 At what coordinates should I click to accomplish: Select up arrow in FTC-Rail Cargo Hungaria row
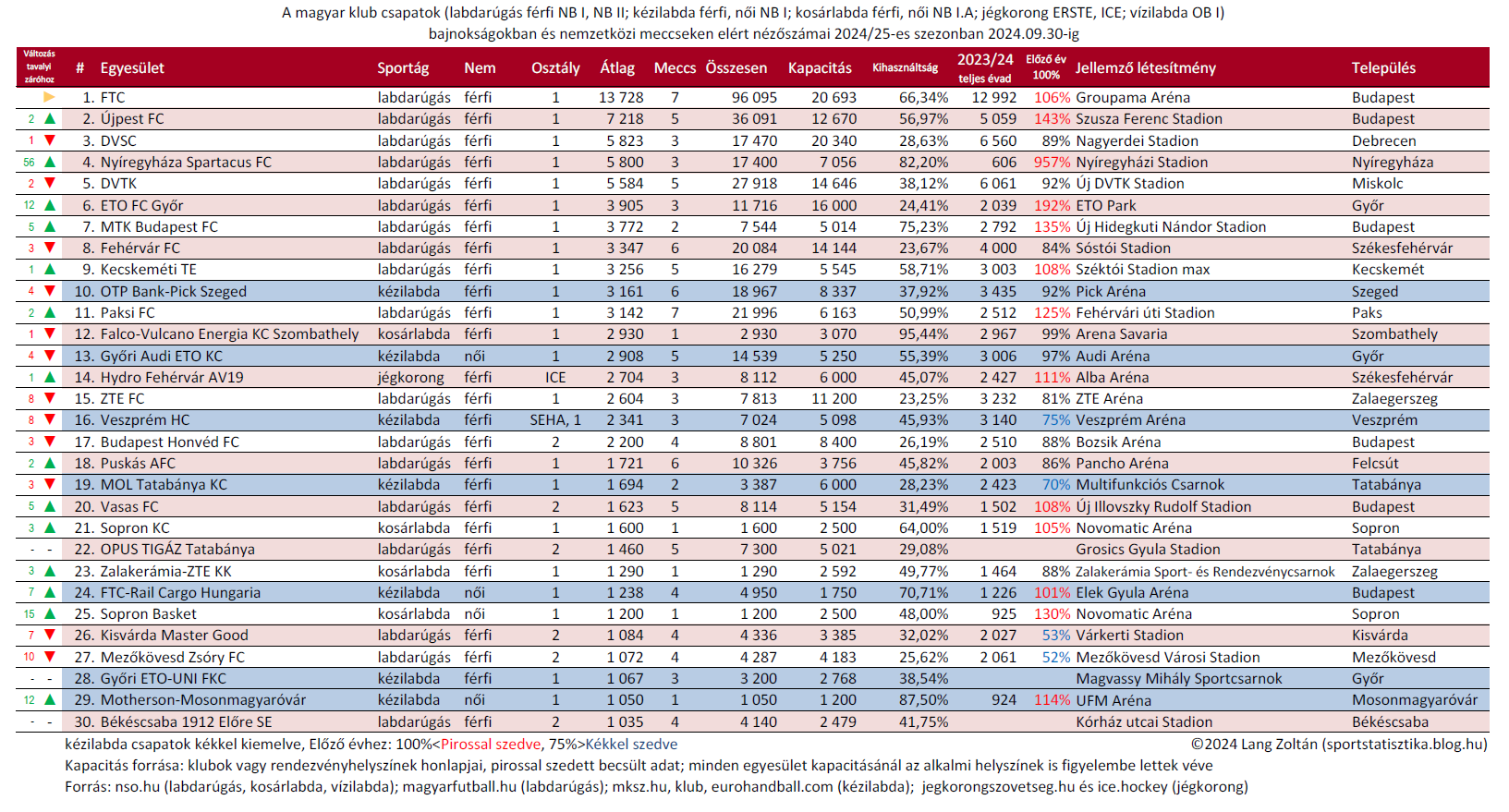[x=50, y=592]
